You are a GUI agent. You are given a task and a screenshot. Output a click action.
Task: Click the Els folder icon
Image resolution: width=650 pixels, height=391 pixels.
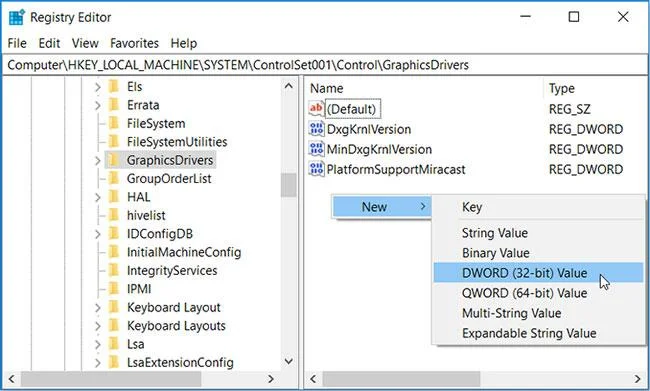coord(114,87)
